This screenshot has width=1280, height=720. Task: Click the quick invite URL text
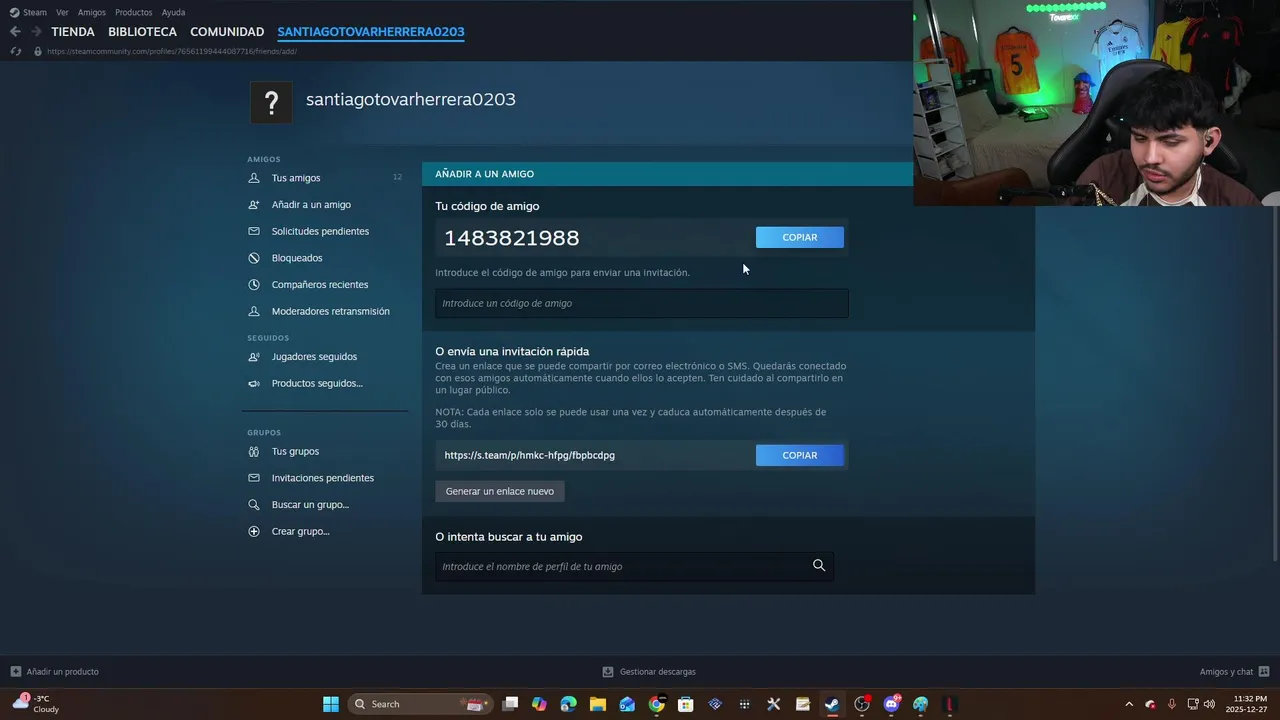[530, 455]
